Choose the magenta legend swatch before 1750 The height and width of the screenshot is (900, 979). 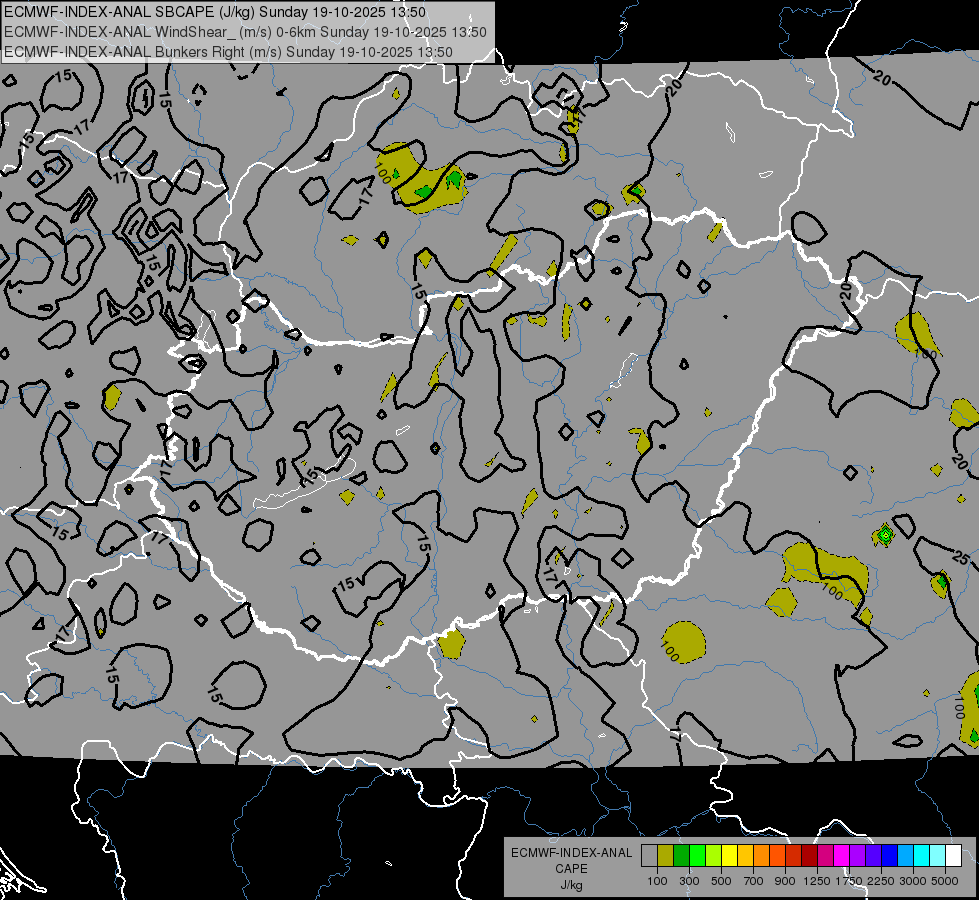pos(841,856)
